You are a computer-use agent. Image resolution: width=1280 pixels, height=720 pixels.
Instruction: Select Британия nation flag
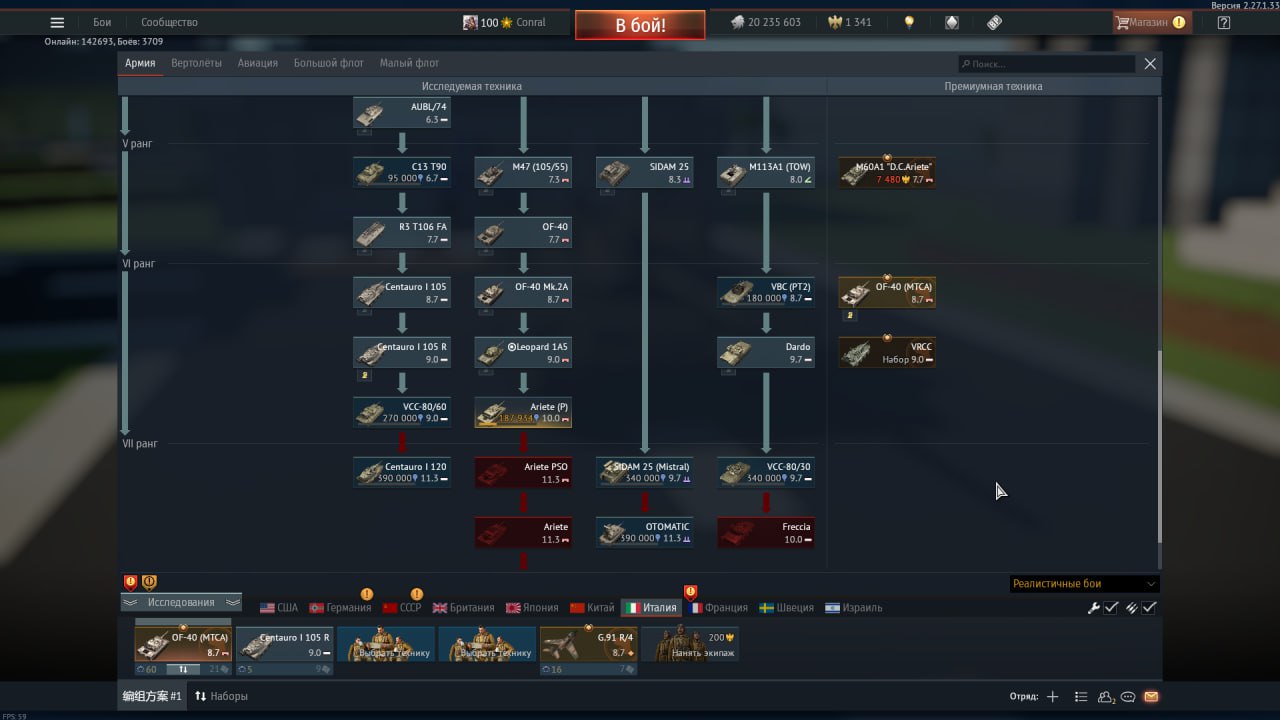click(463, 607)
